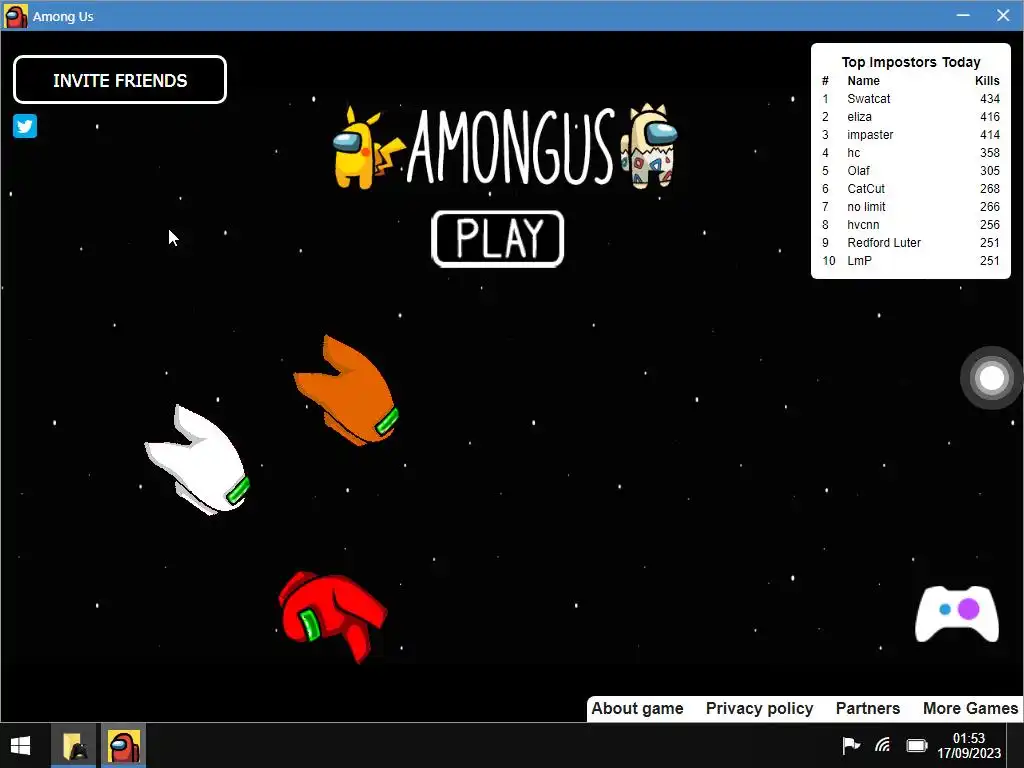Open the network signal tray icon
The width and height of the screenshot is (1024, 768).
click(883, 745)
